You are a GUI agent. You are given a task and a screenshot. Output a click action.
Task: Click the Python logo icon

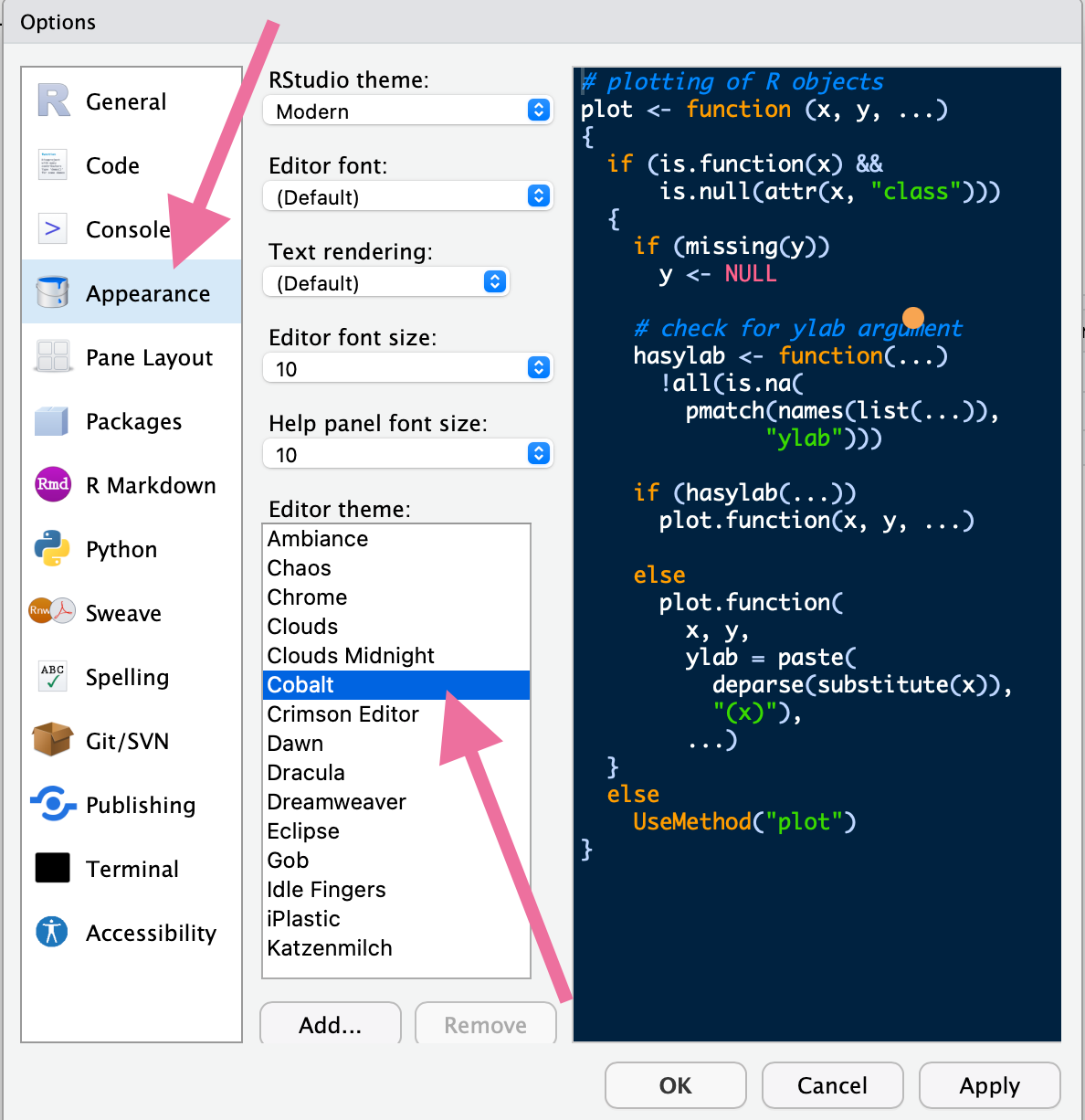point(52,548)
